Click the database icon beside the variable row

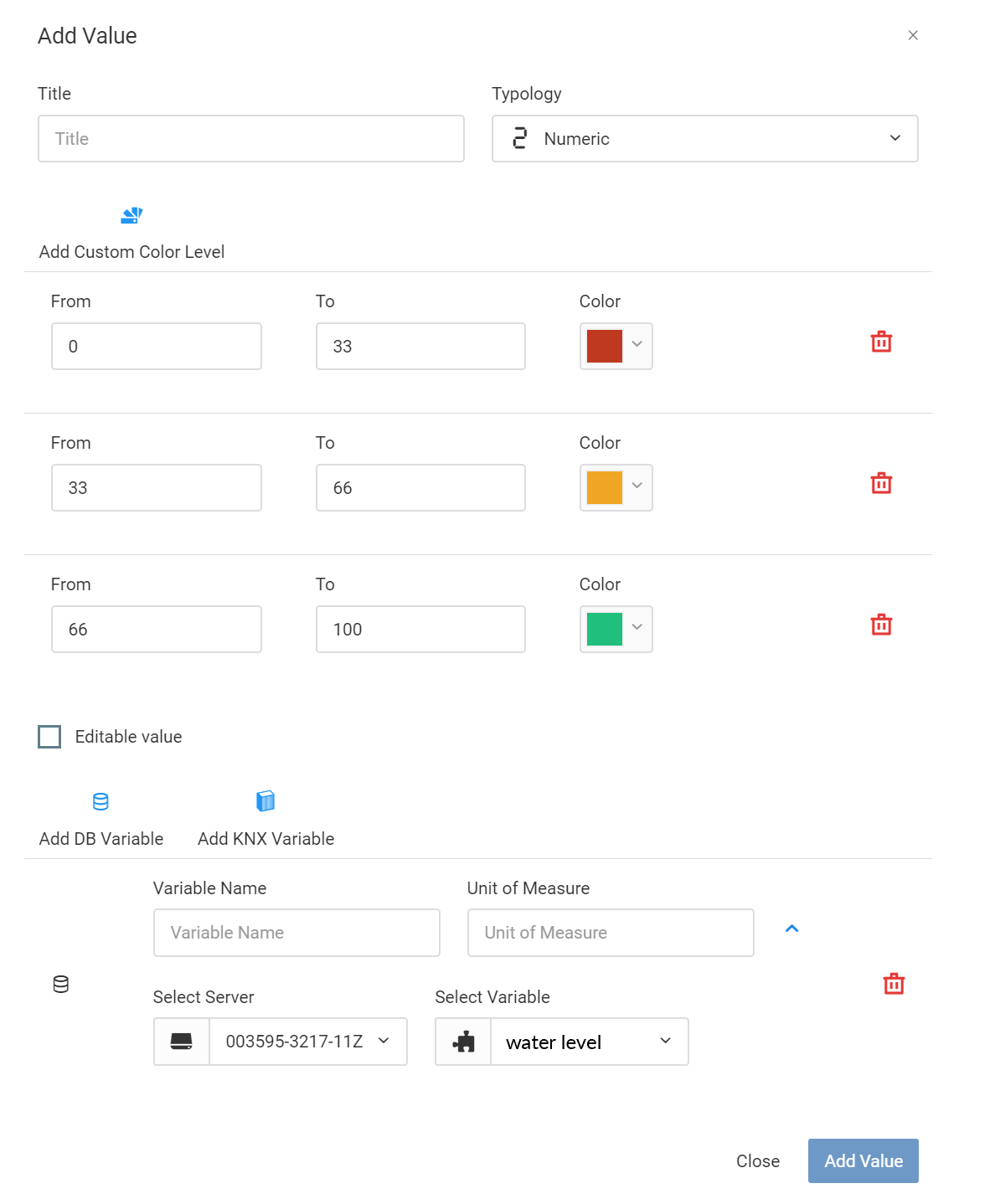(61, 984)
